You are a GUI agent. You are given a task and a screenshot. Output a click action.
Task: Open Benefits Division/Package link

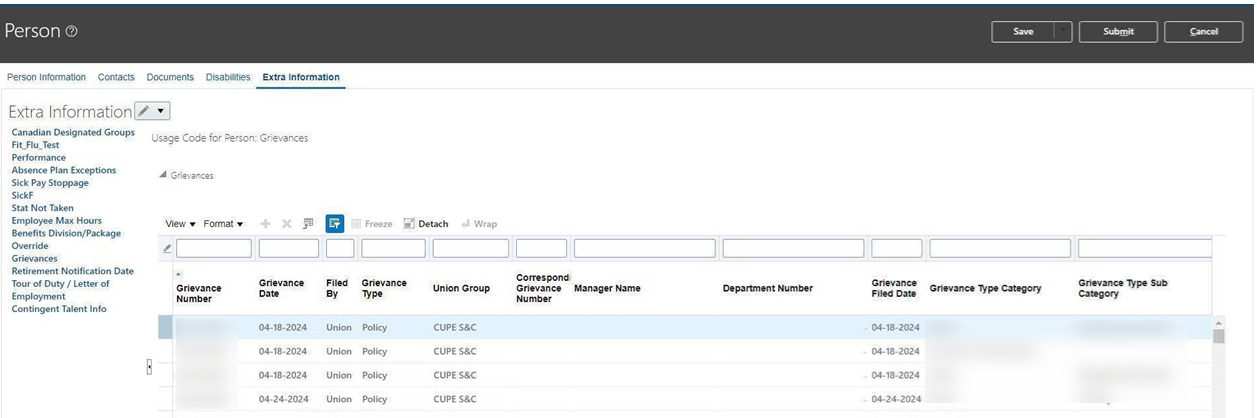tap(66, 233)
